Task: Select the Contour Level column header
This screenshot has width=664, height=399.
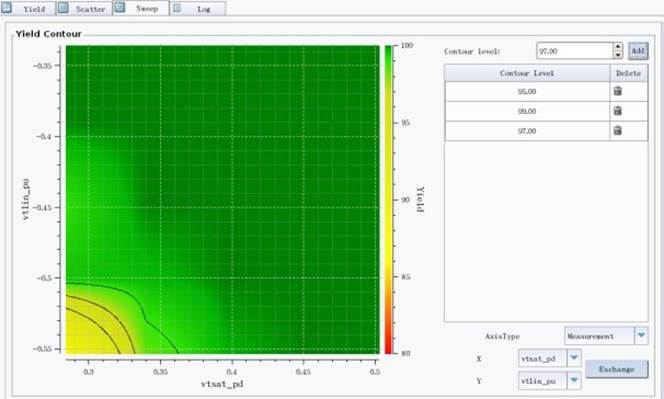Action: pos(527,73)
